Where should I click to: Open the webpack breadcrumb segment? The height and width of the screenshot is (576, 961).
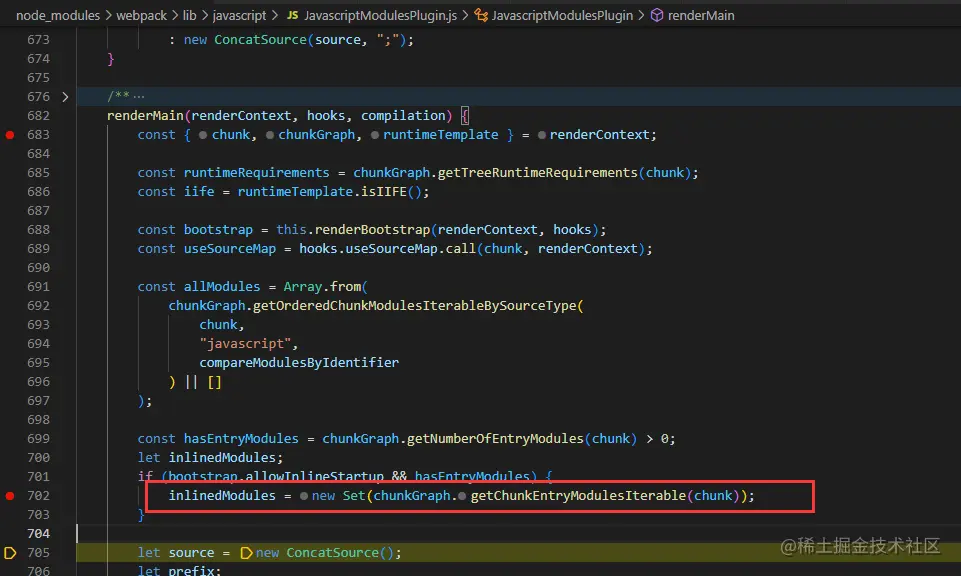click(142, 15)
